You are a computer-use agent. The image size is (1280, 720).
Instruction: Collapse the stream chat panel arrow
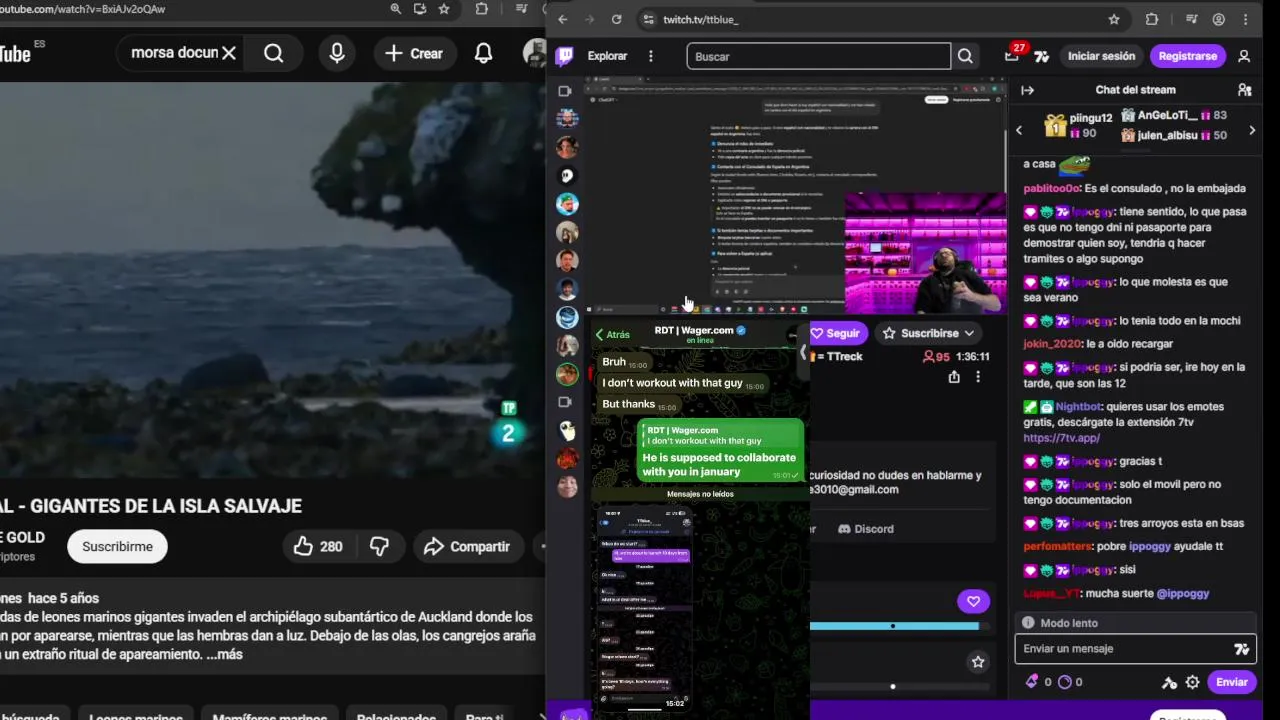click(x=1027, y=90)
